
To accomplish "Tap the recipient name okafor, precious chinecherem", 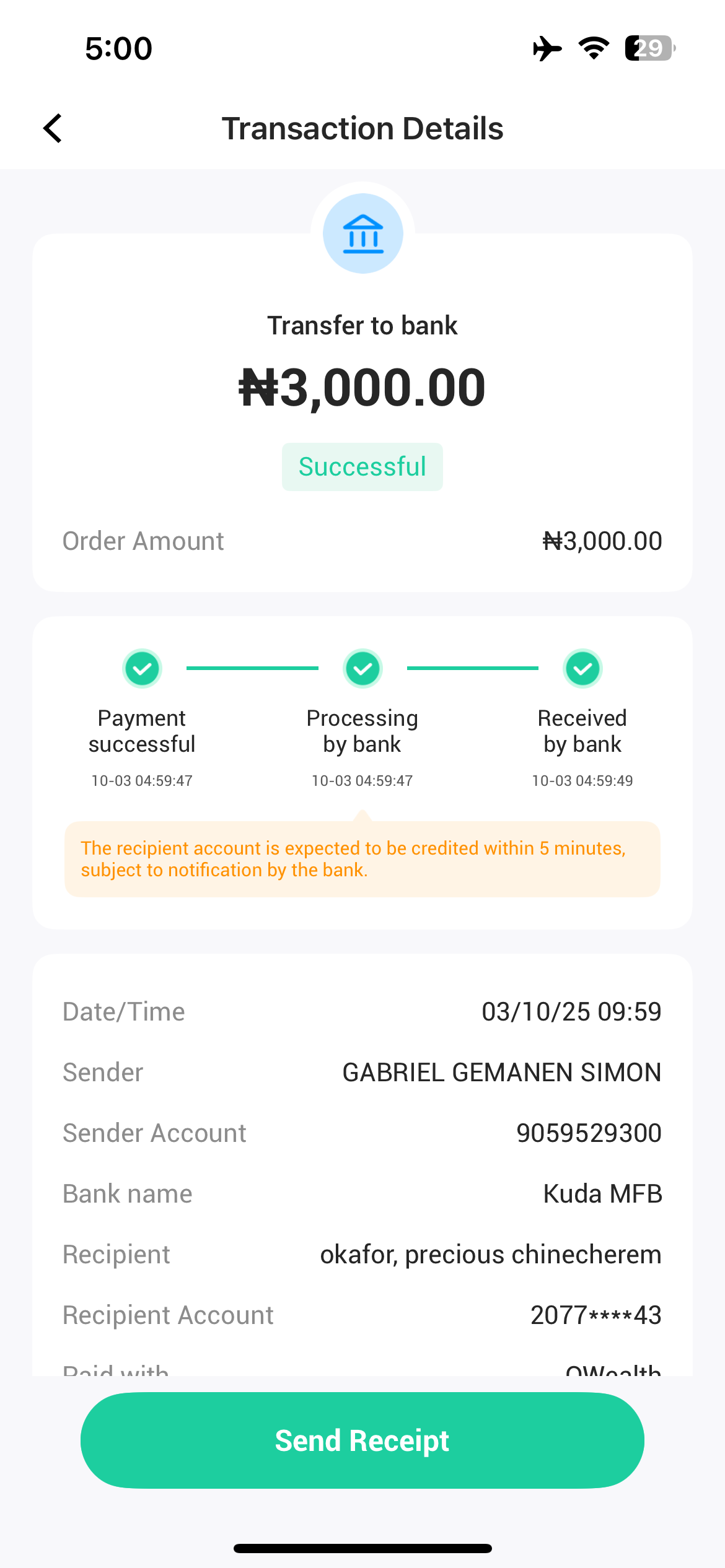I will (x=491, y=1255).
